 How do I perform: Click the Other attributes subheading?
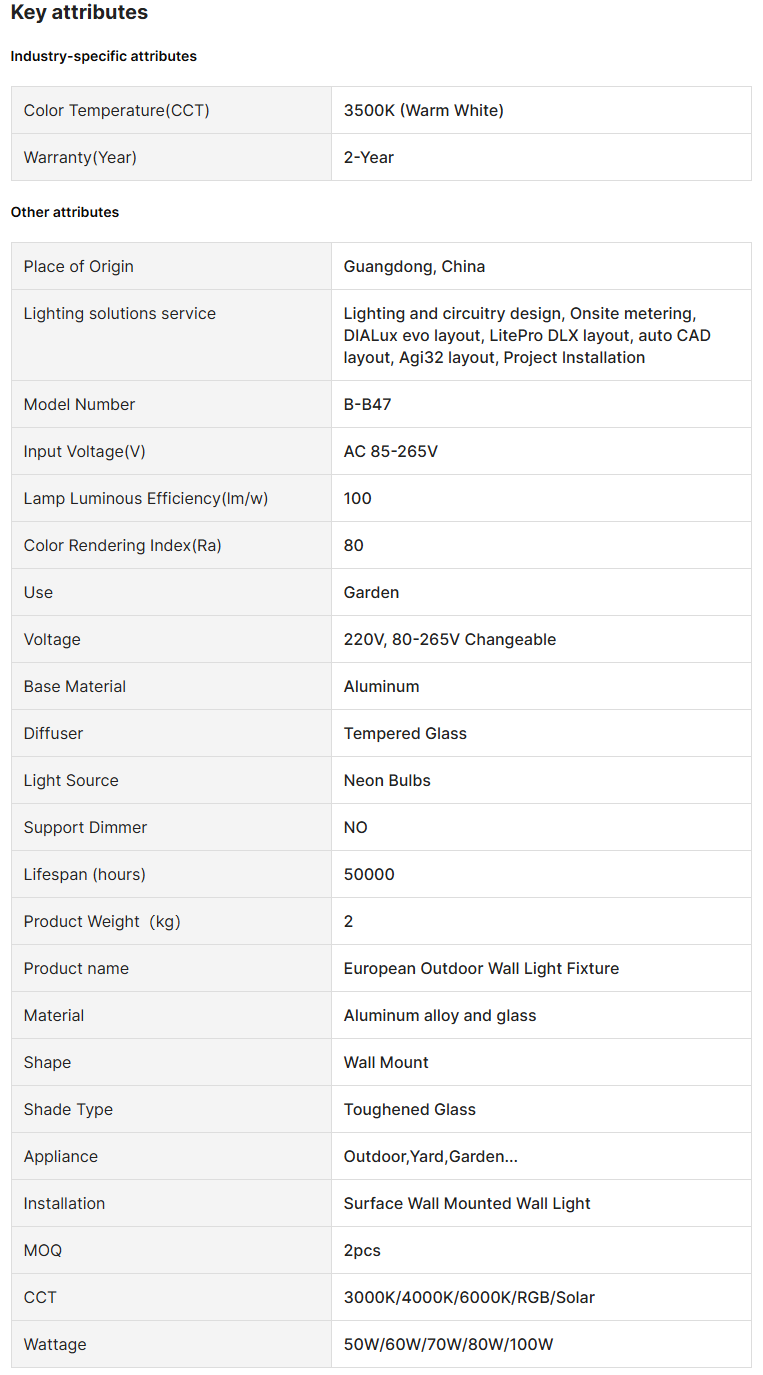[64, 212]
